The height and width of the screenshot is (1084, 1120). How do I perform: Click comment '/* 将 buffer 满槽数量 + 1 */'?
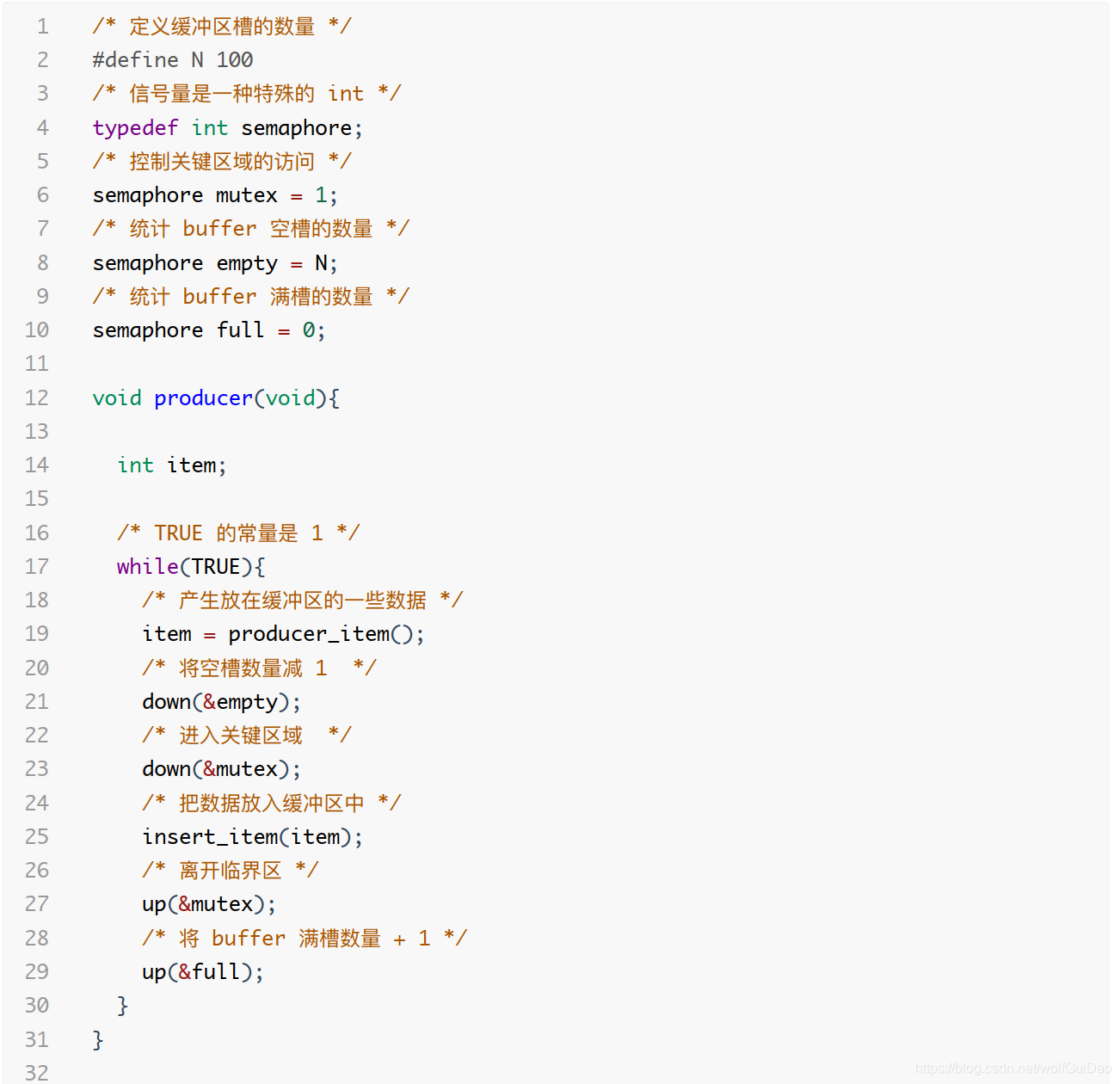305,939
